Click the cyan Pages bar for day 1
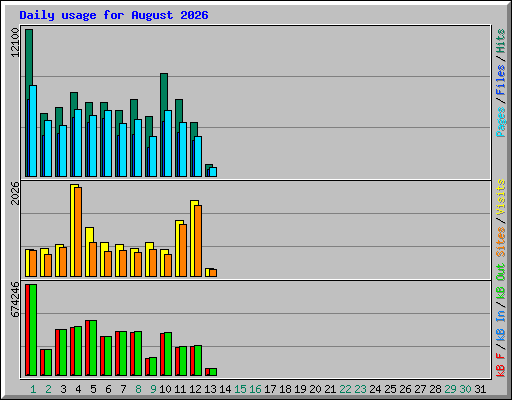512x400 pixels. (x=33, y=131)
